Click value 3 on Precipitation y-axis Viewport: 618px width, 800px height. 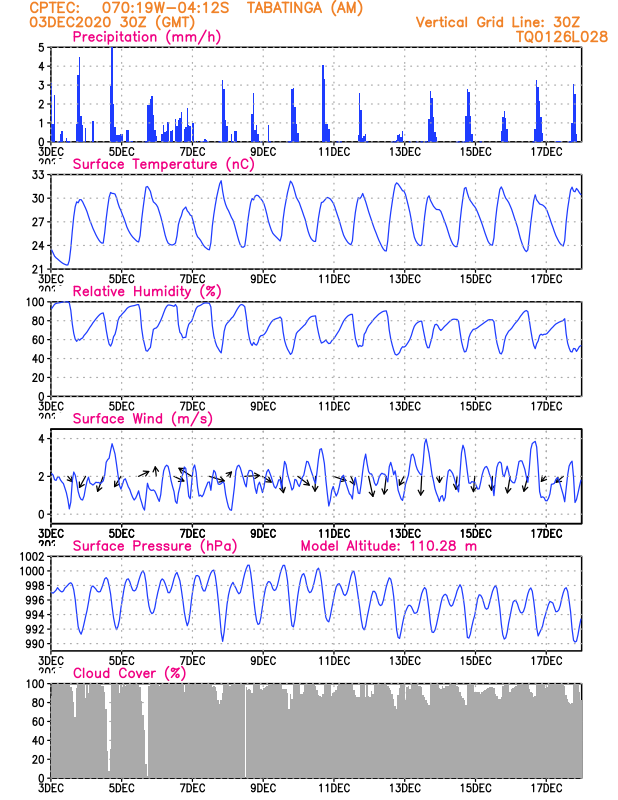pos(42,85)
